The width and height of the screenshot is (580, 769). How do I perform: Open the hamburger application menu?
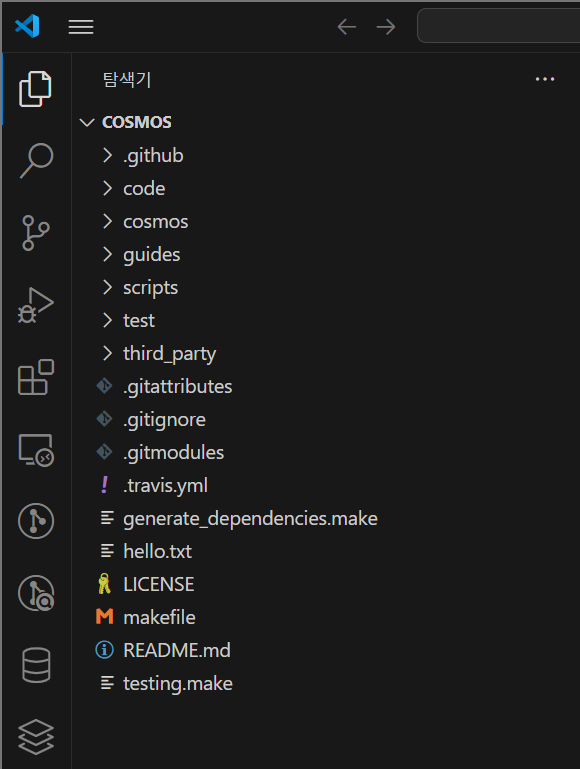click(81, 27)
